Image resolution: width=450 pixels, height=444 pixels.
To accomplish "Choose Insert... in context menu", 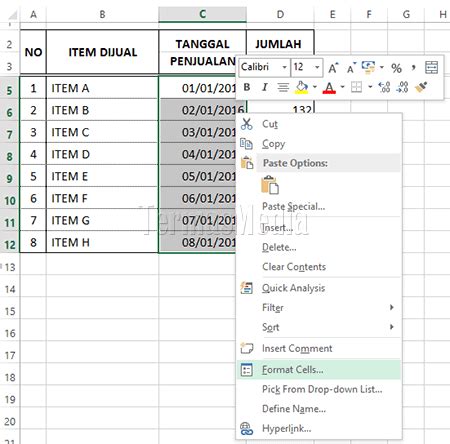I will [x=319, y=228].
